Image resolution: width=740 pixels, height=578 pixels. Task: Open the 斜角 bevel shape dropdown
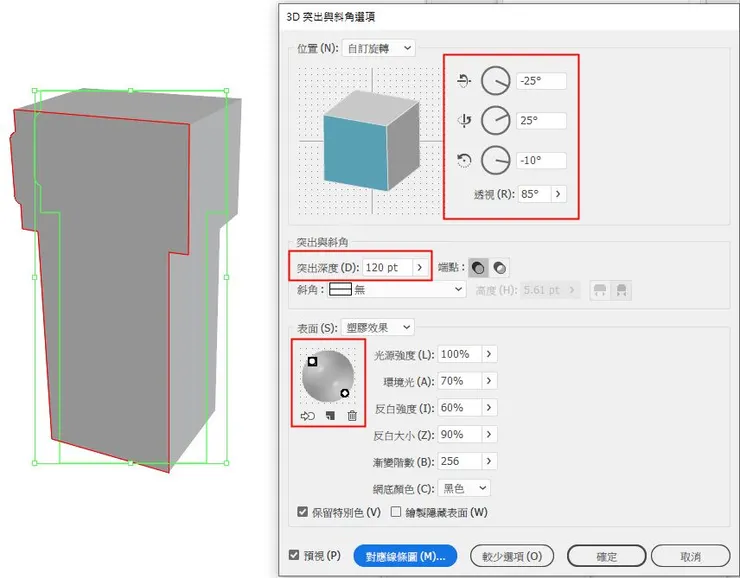pyautogui.click(x=396, y=289)
